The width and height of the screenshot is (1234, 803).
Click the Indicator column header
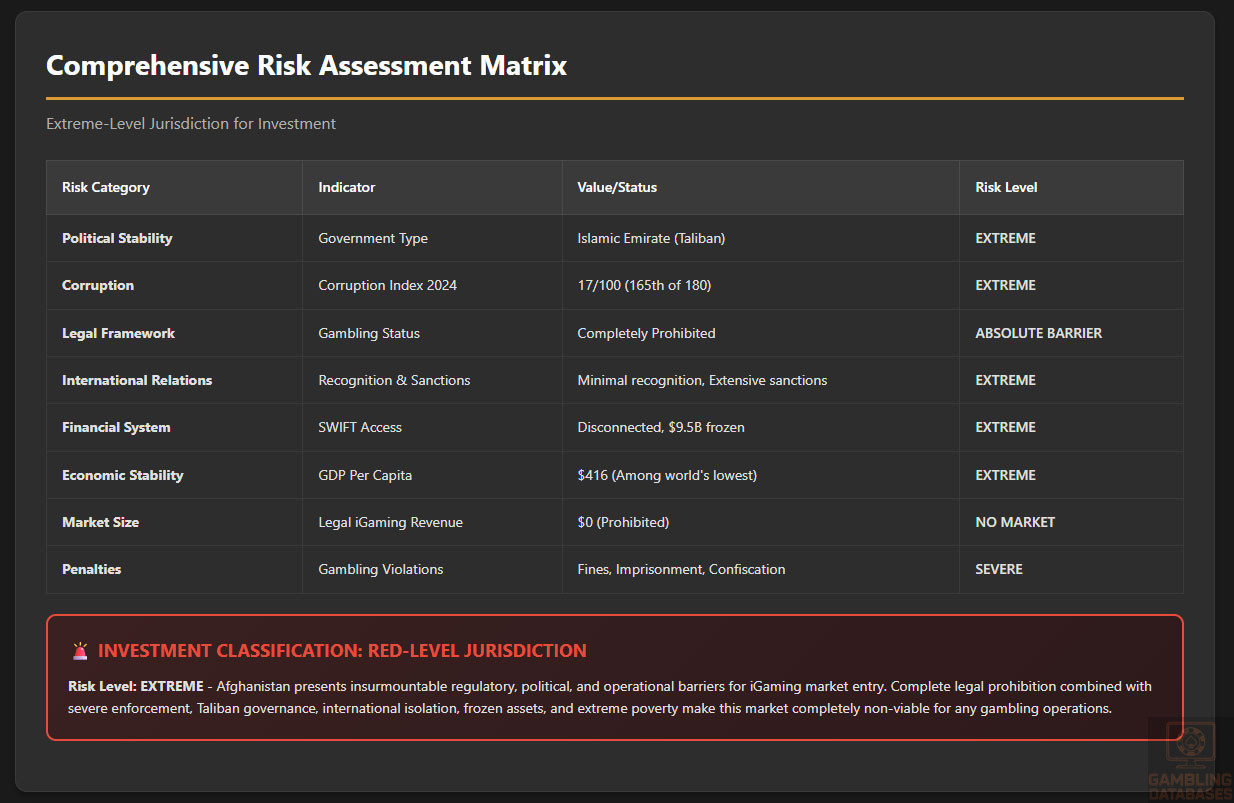[347, 187]
